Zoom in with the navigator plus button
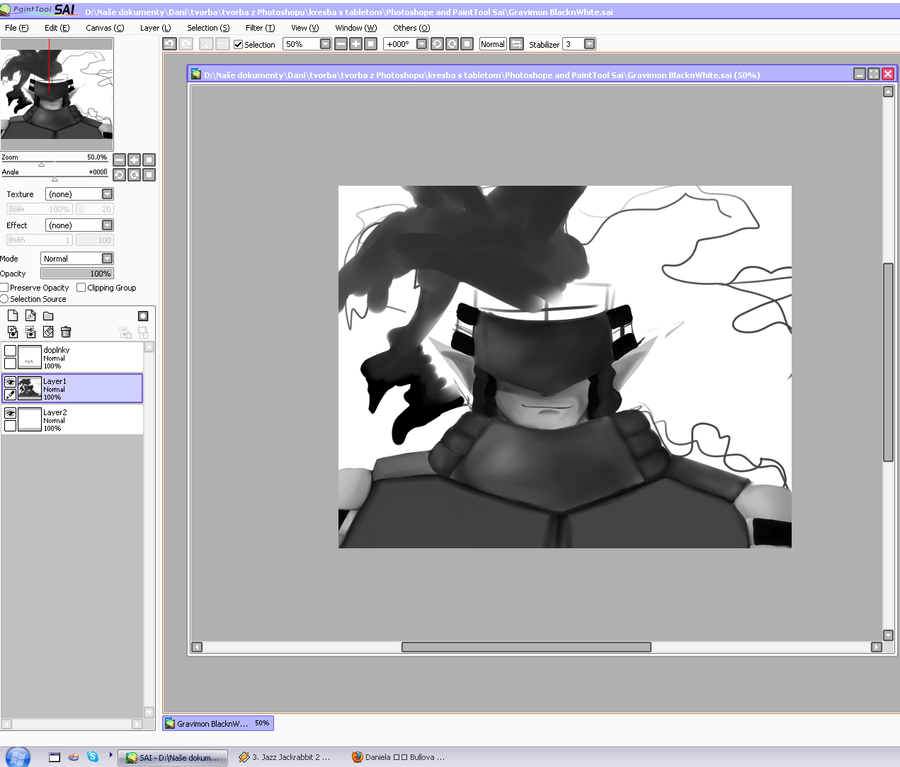This screenshot has width=900, height=767. (134, 160)
